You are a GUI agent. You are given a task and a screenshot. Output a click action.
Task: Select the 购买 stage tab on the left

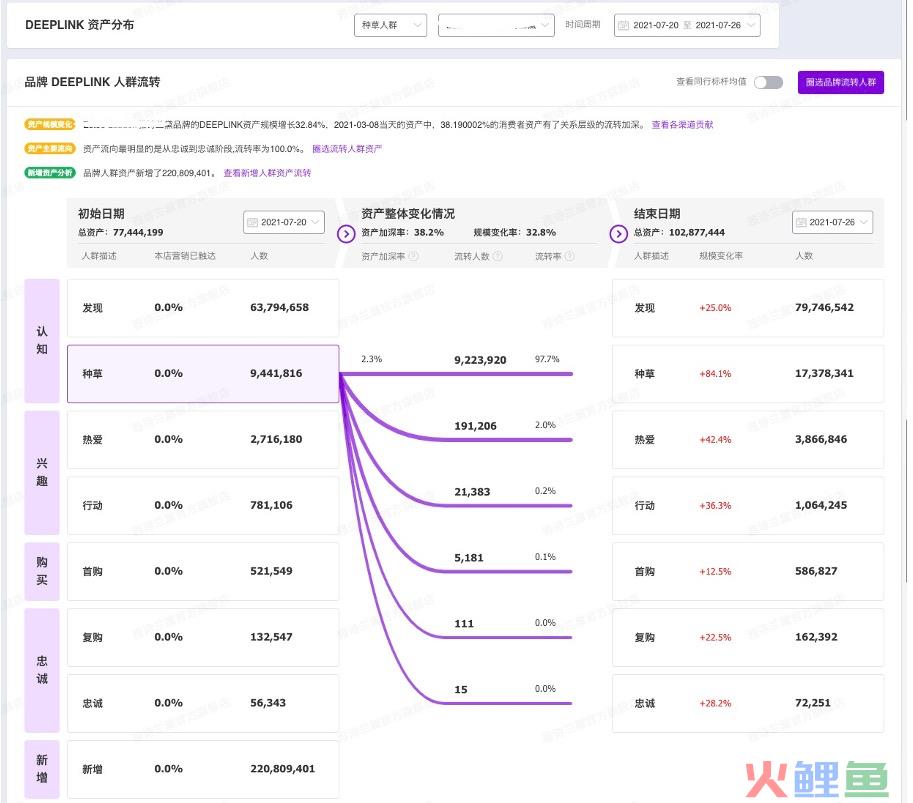pos(42,571)
